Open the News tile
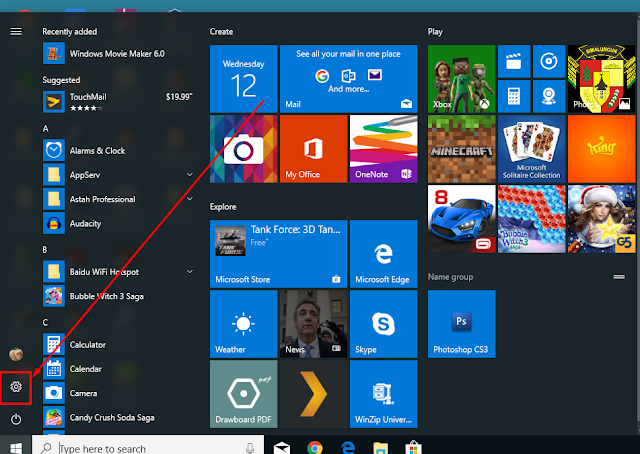The image size is (640, 454). coord(313,324)
